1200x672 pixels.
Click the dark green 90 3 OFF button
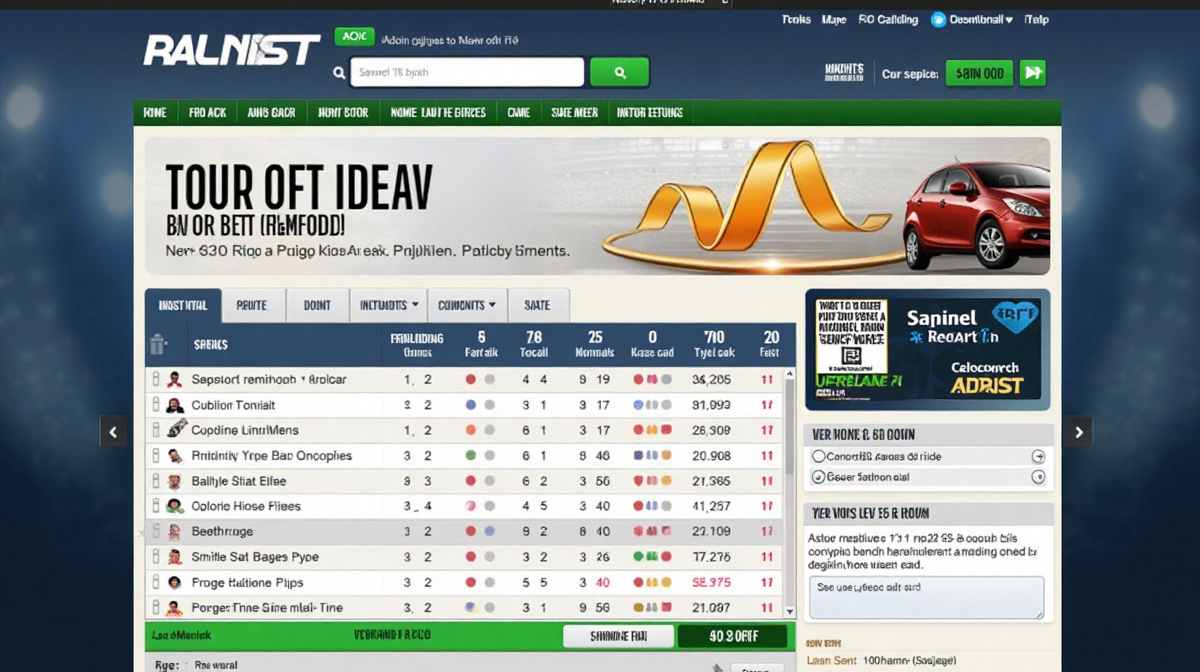pyautogui.click(x=731, y=636)
